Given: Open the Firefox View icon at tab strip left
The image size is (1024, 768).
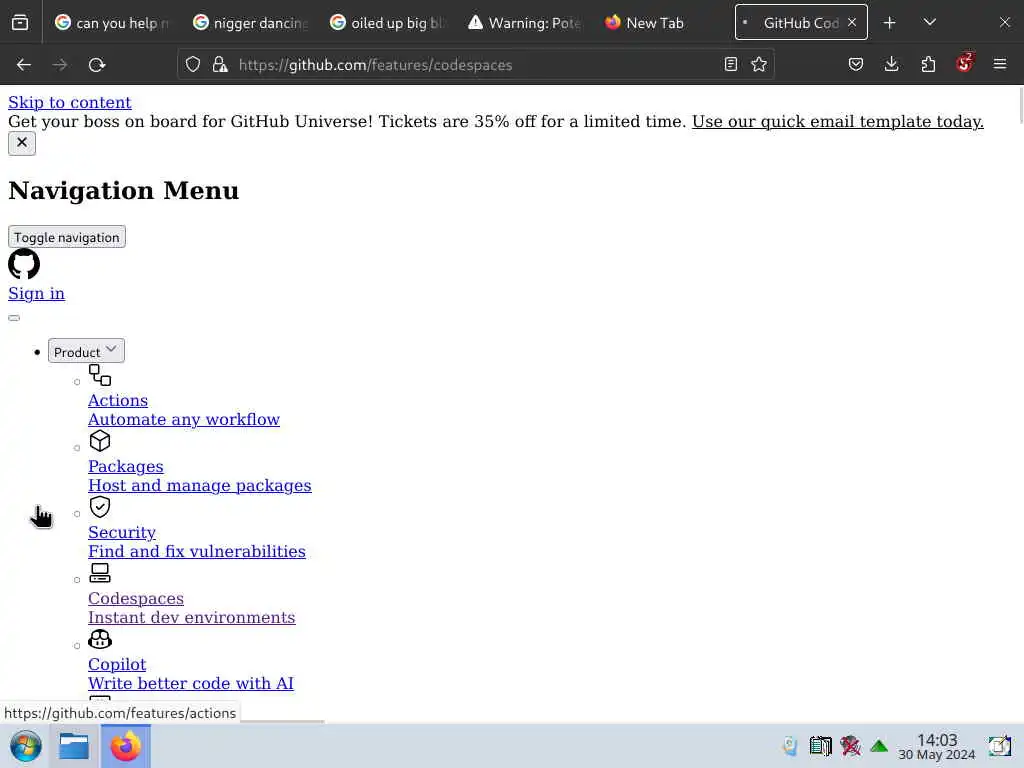Looking at the screenshot, I should tap(20, 23).
